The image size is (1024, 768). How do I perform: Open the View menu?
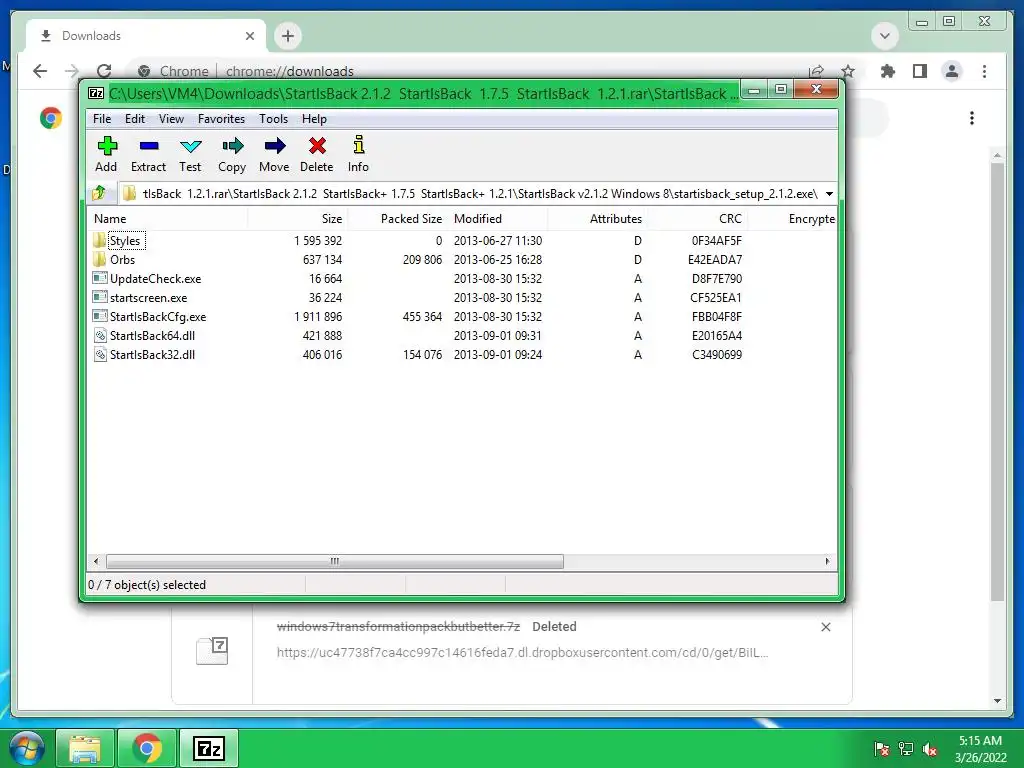coord(171,119)
